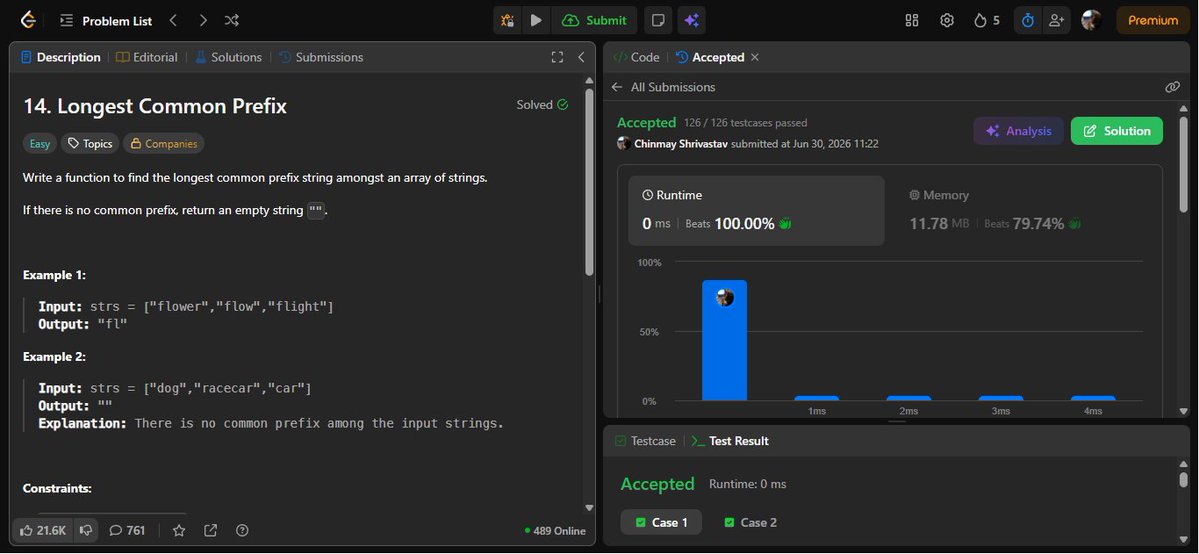Image resolution: width=1199 pixels, height=554 pixels.
Task: Click the invite user icon
Action: [1056, 21]
